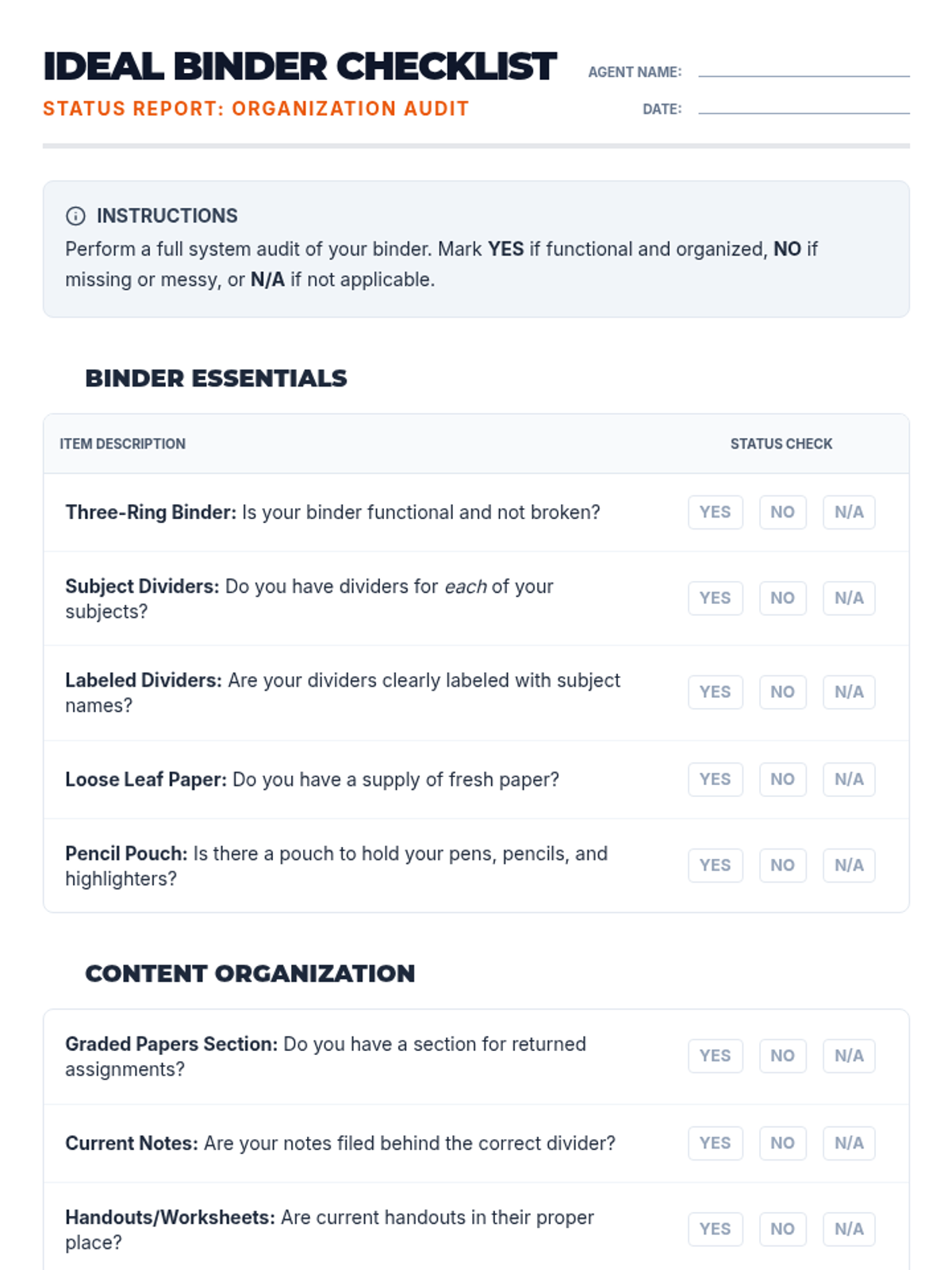
Task: Choose YES for Handouts/Worksheets
Action: point(715,1228)
